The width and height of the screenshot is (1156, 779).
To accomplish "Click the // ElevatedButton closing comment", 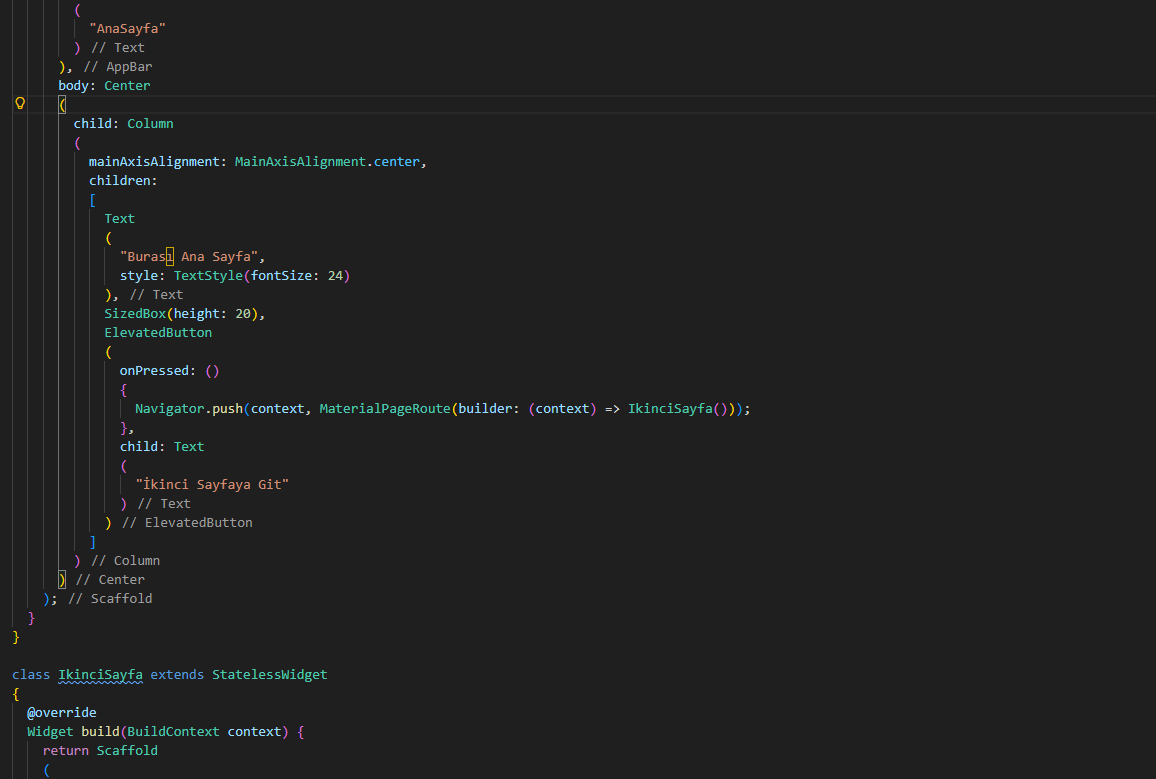I will pyautogui.click(x=187, y=523).
